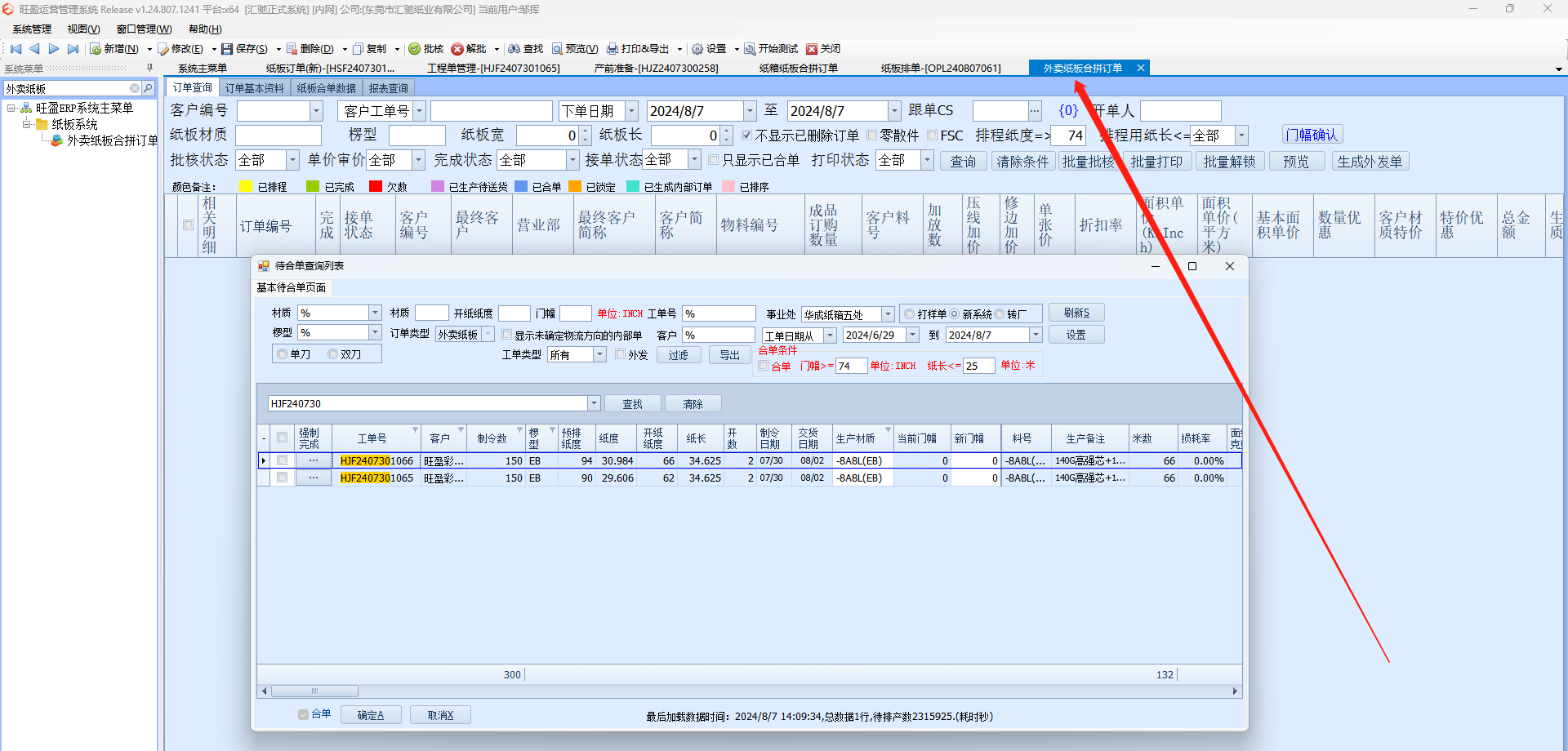Click the 删除(D) delete icon

(292, 49)
